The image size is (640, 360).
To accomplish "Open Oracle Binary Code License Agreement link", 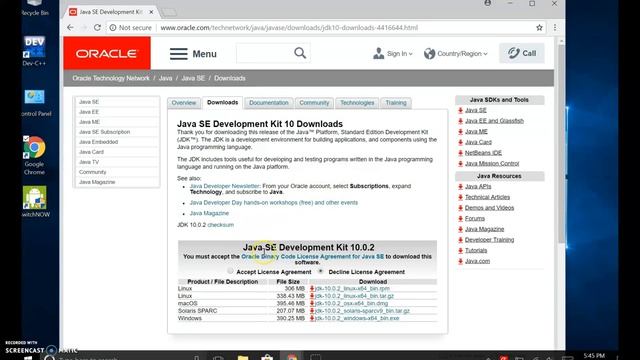I will coord(313,256).
